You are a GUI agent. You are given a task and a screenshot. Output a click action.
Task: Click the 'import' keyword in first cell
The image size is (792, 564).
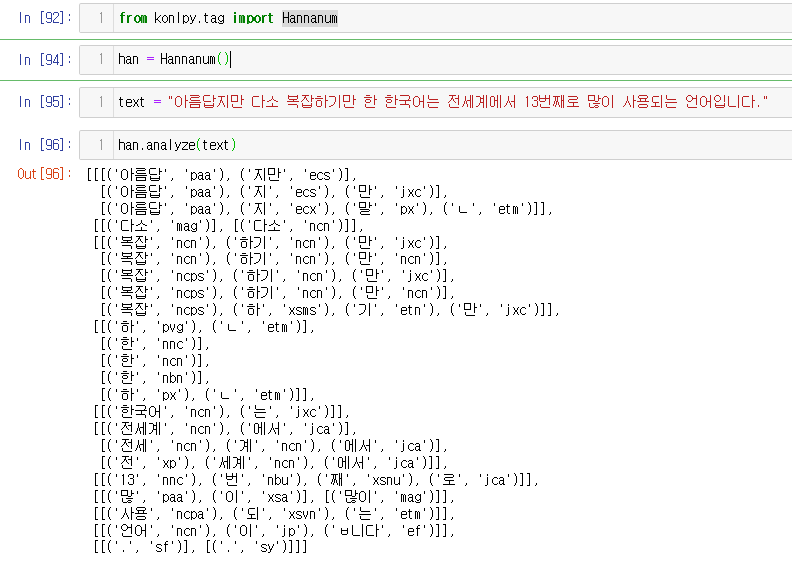click(253, 18)
